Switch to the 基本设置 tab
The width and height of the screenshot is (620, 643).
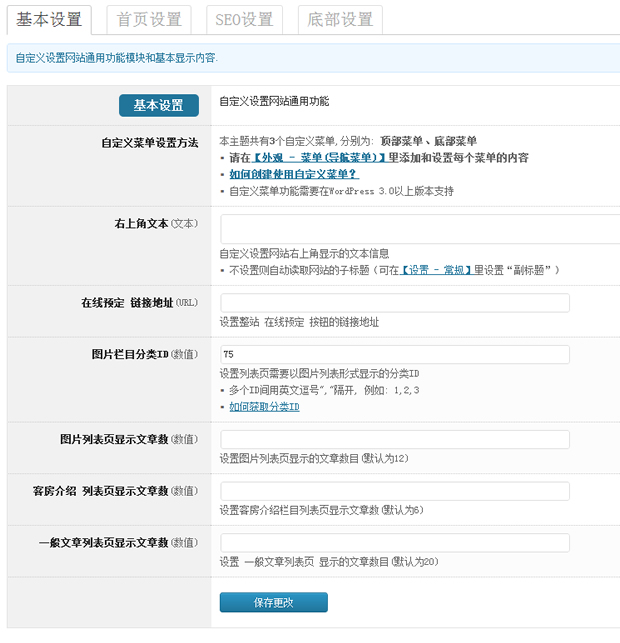click(x=49, y=20)
